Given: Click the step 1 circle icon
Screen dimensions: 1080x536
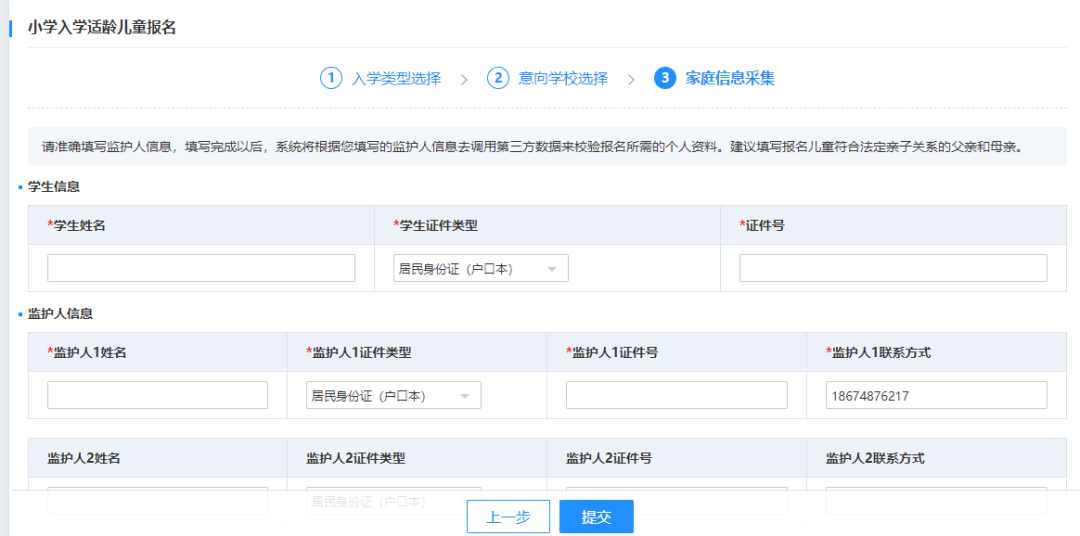Looking at the screenshot, I should [331, 78].
